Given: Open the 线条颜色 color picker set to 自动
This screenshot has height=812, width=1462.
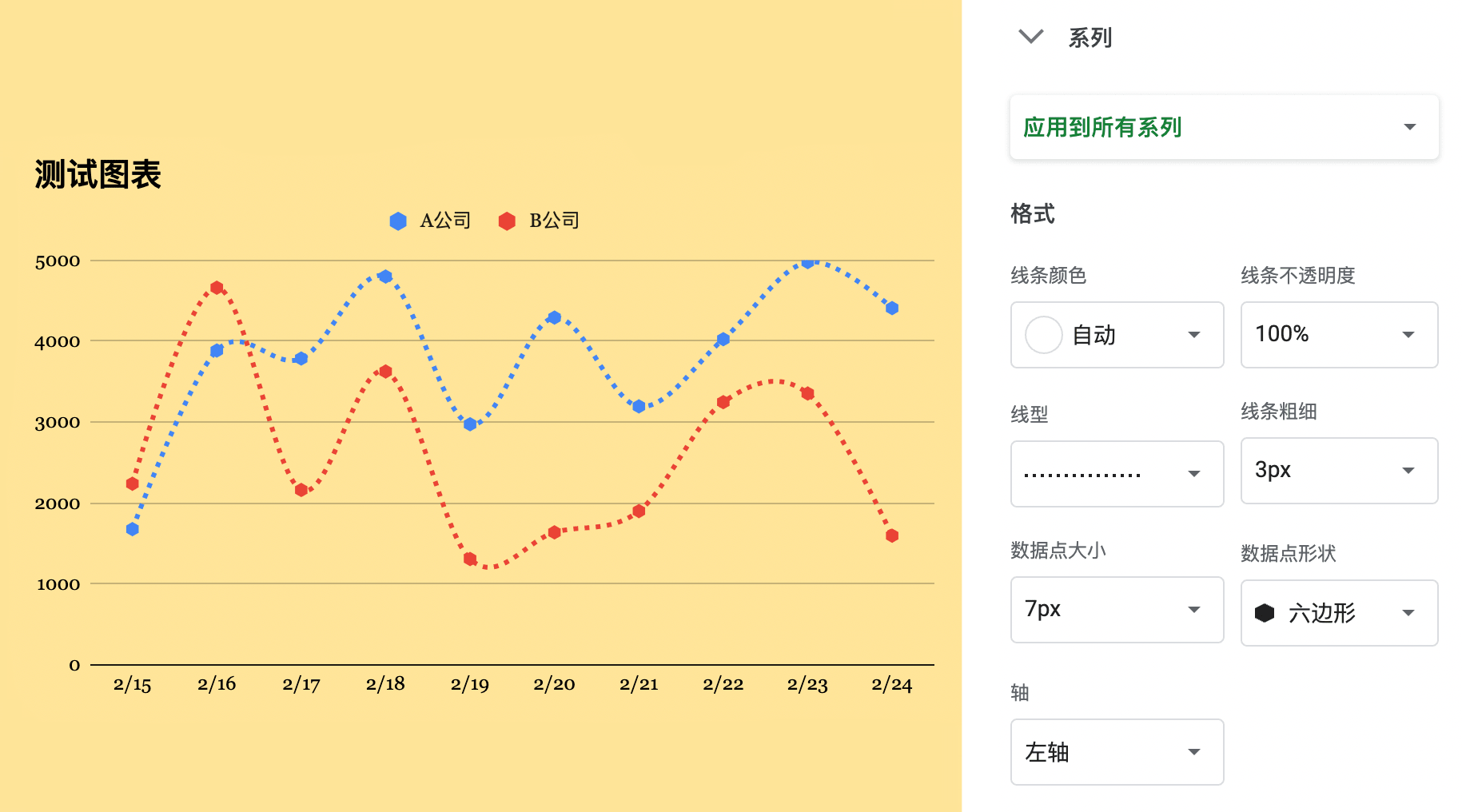Looking at the screenshot, I should (1117, 335).
